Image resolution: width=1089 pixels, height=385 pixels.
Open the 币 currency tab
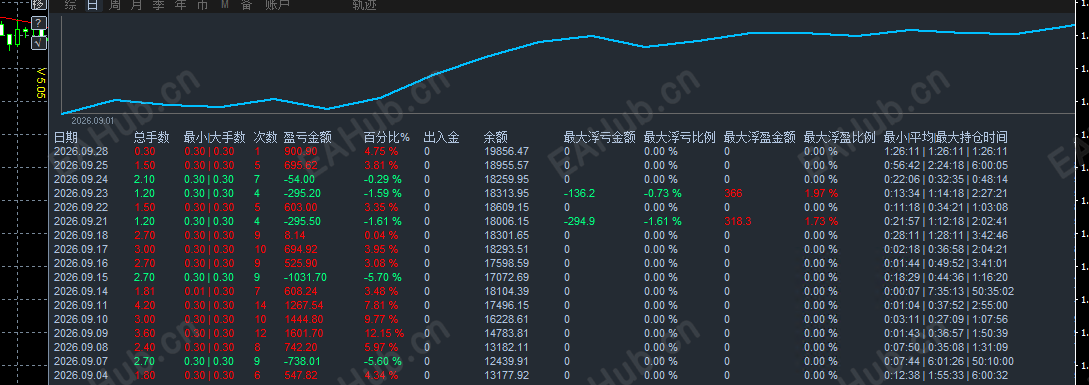click(x=202, y=5)
